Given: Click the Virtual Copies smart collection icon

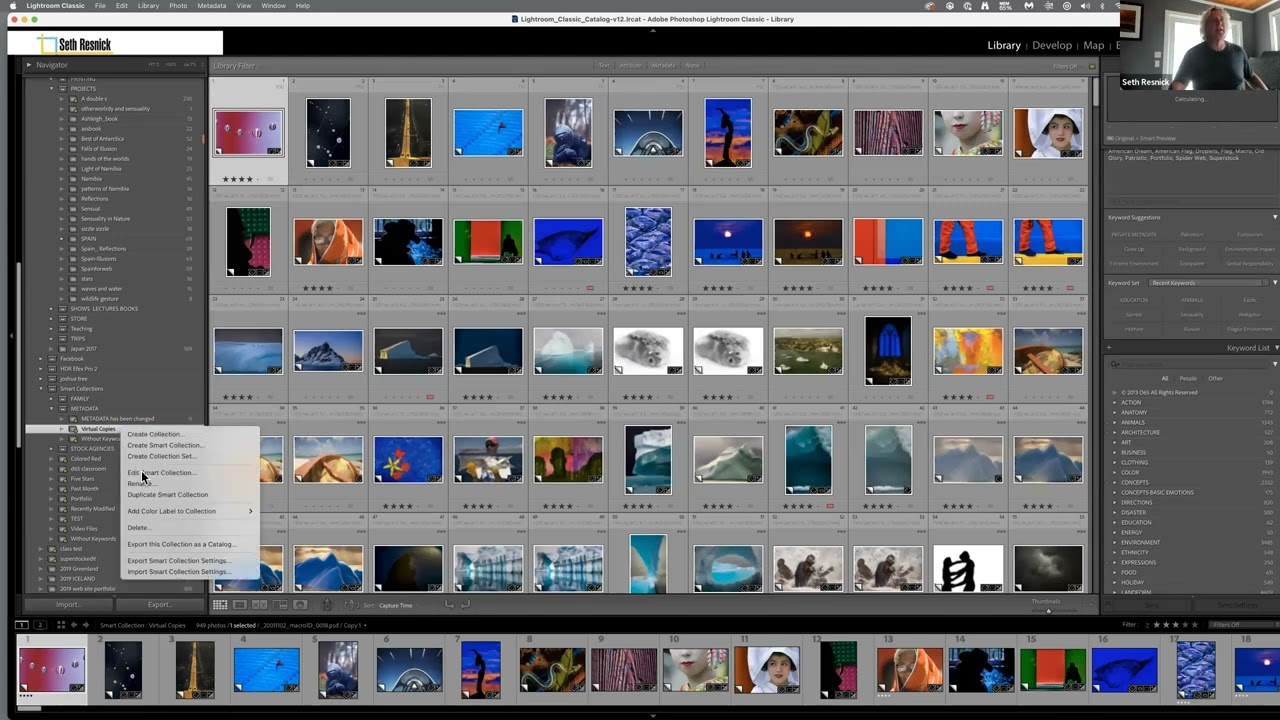Looking at the screenshot, I should click(x=73, y=429).
